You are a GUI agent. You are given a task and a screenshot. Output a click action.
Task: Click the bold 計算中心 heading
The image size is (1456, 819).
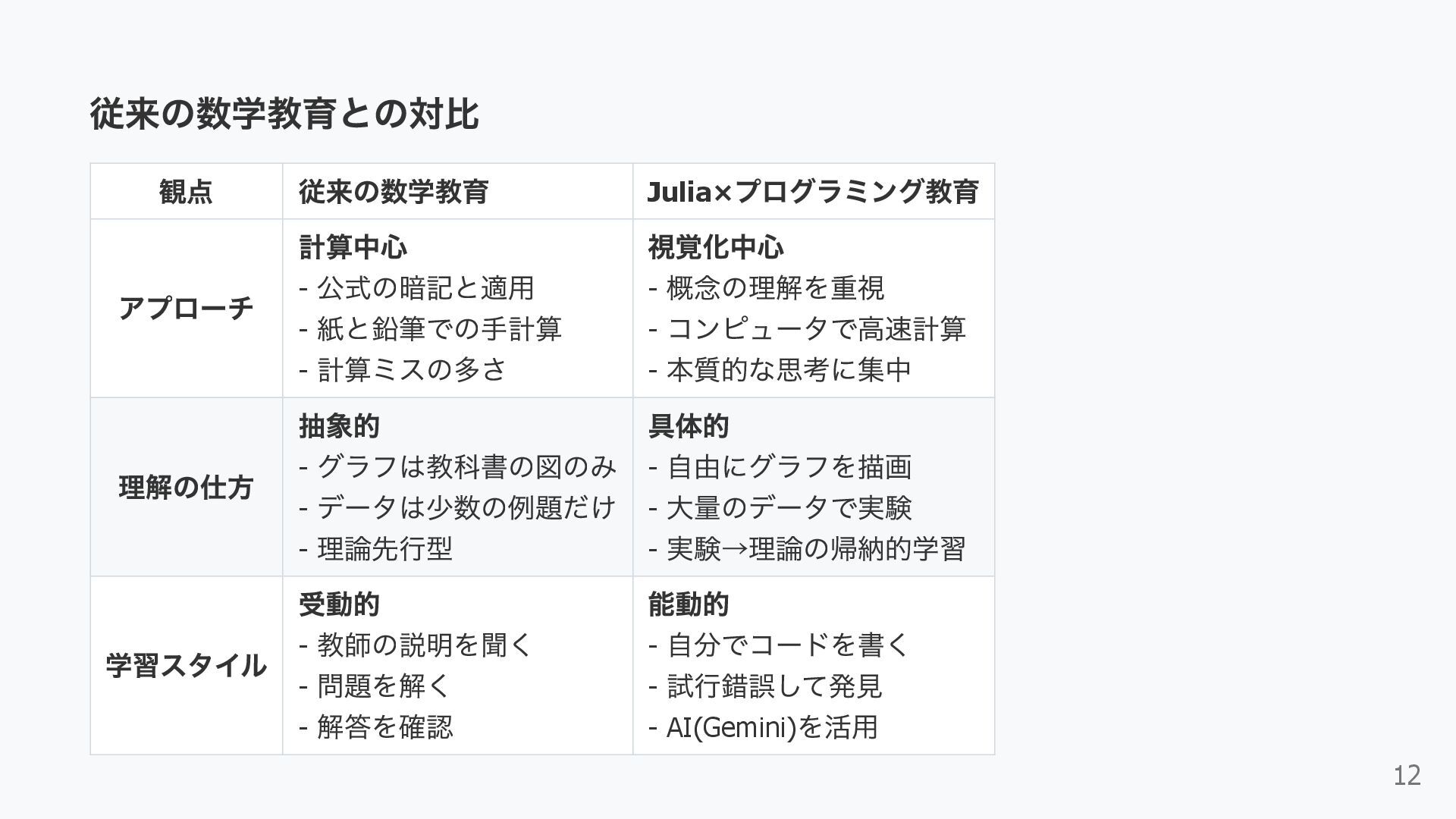(353, 247)
